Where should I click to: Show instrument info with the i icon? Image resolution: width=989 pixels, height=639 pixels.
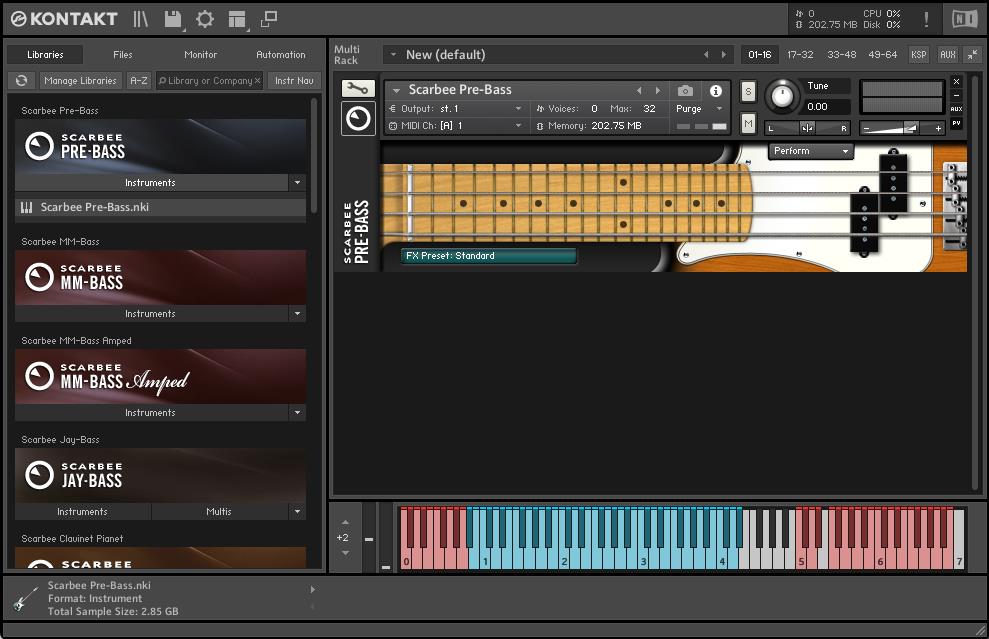click(x=716, y=91)
